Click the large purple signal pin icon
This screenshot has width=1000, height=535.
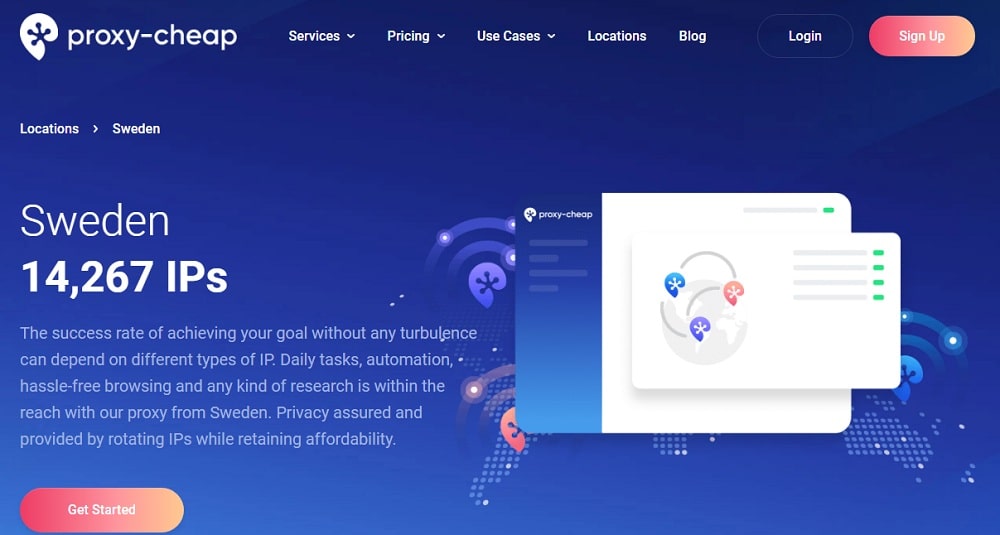click(x=487, y=284)
